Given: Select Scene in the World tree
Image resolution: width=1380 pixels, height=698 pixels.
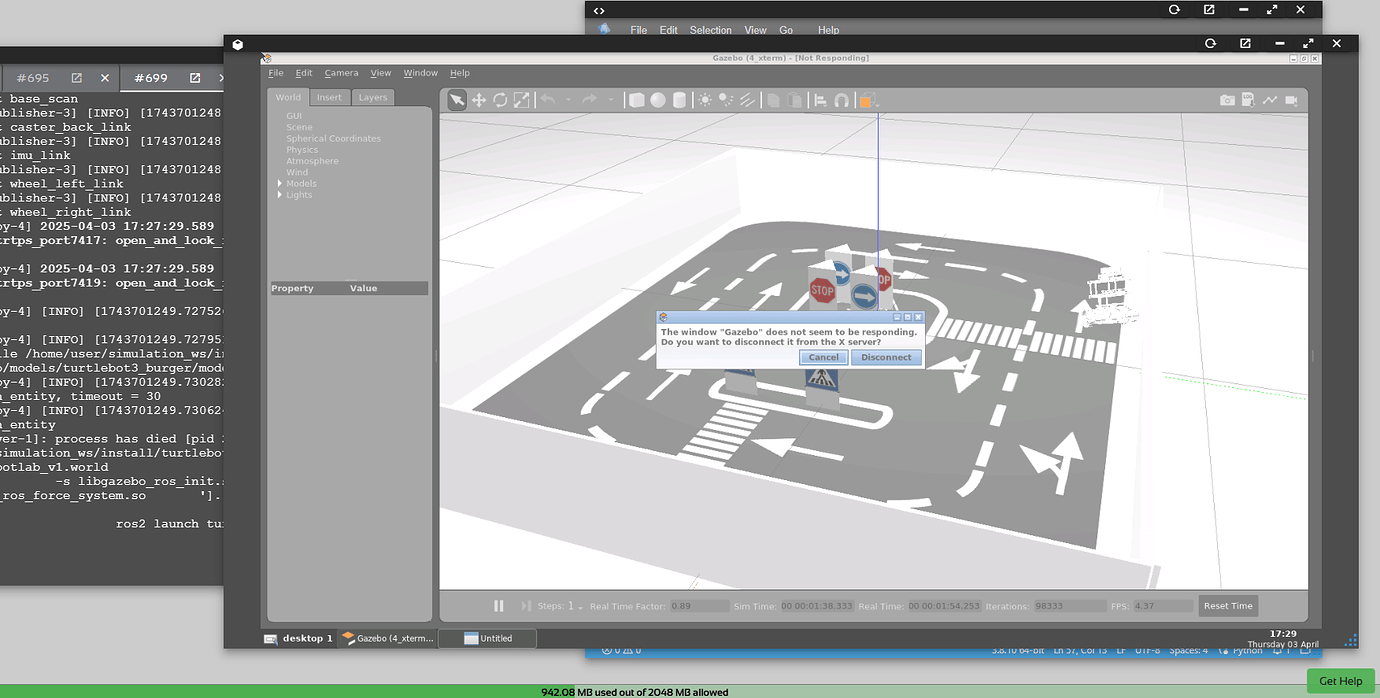Looking at the screenshot, I should point(299,127).
